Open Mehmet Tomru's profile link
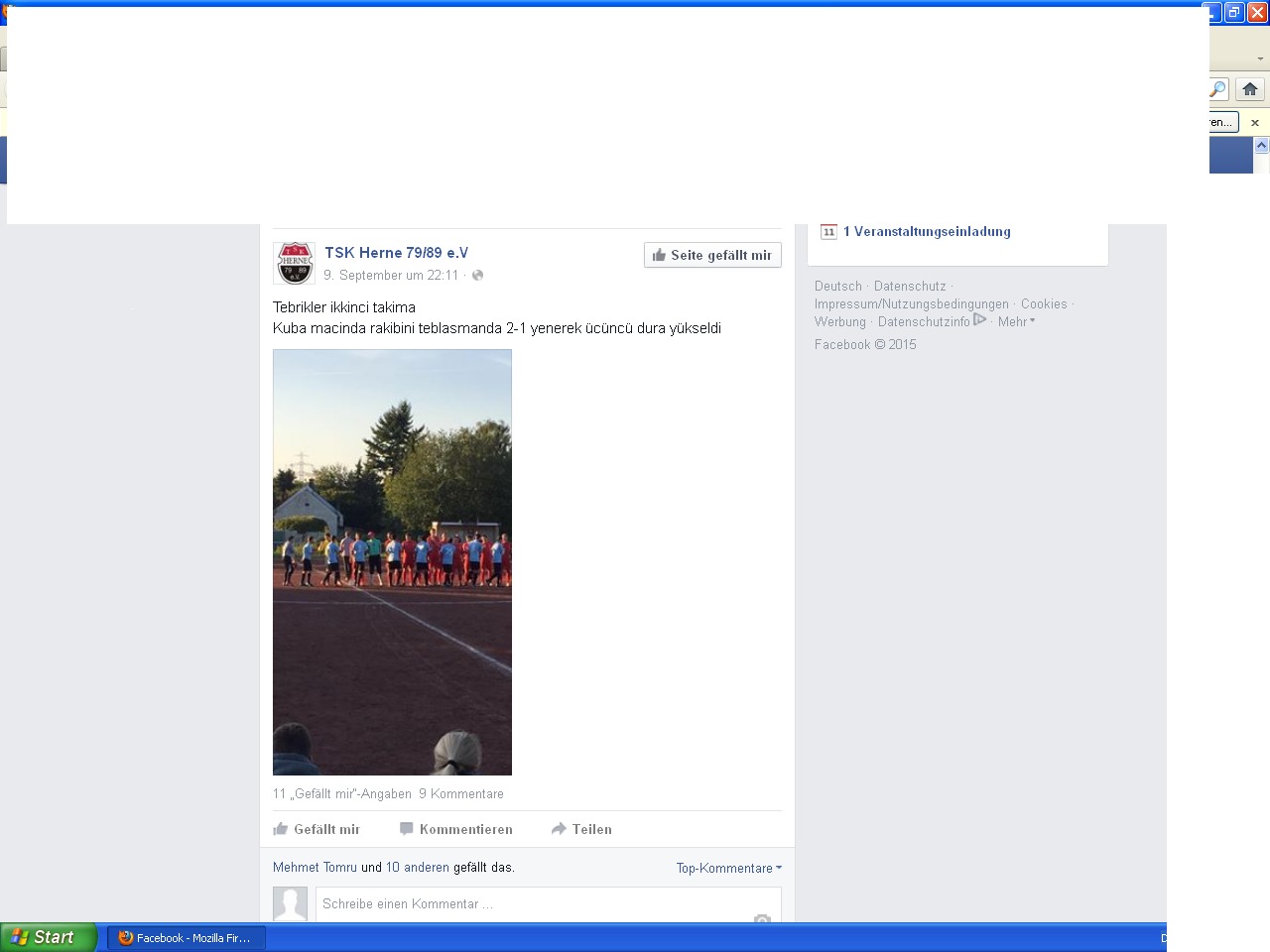The image size is (1270, 952). pos(315,868)
